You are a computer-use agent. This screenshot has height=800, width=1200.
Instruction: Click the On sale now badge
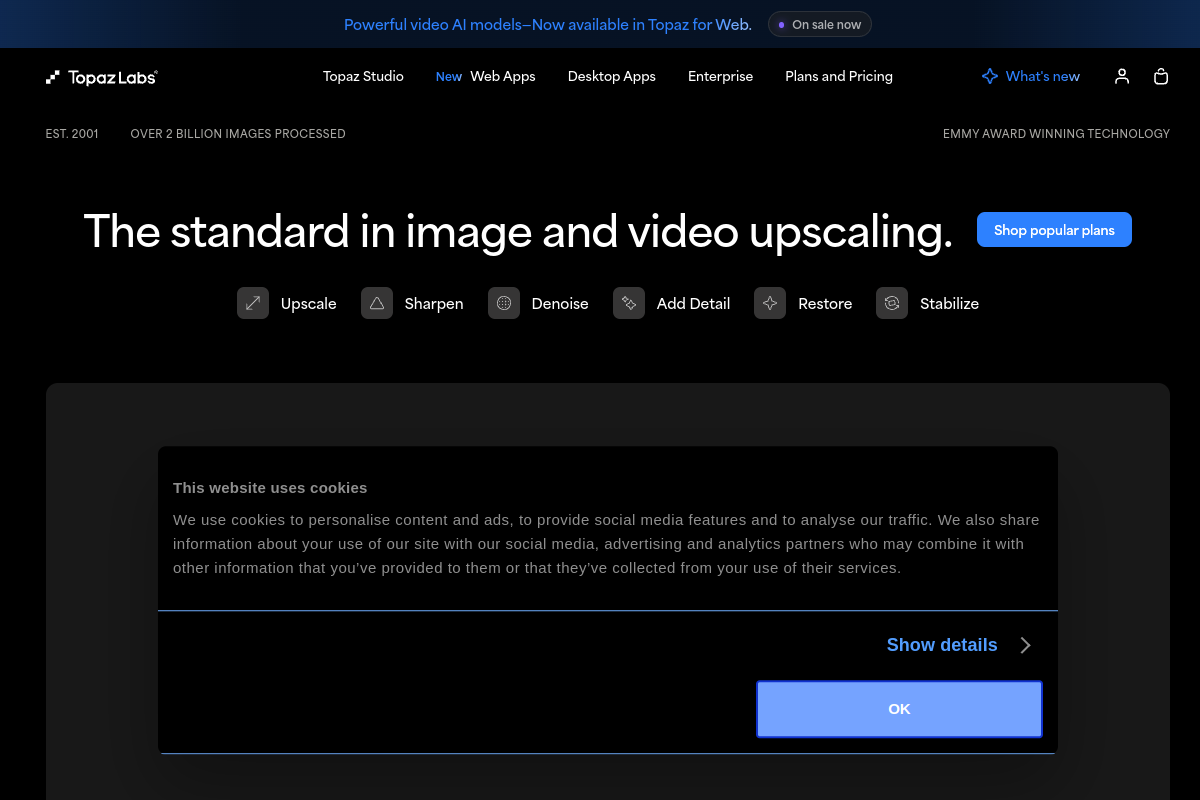click(820, 24)
